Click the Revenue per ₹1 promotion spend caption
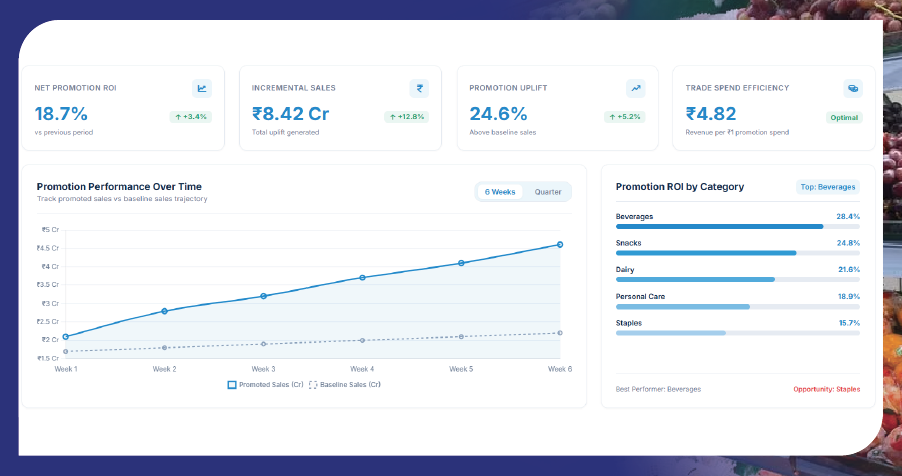This screenshot has width=902, height=476. [x=737, y=132]
